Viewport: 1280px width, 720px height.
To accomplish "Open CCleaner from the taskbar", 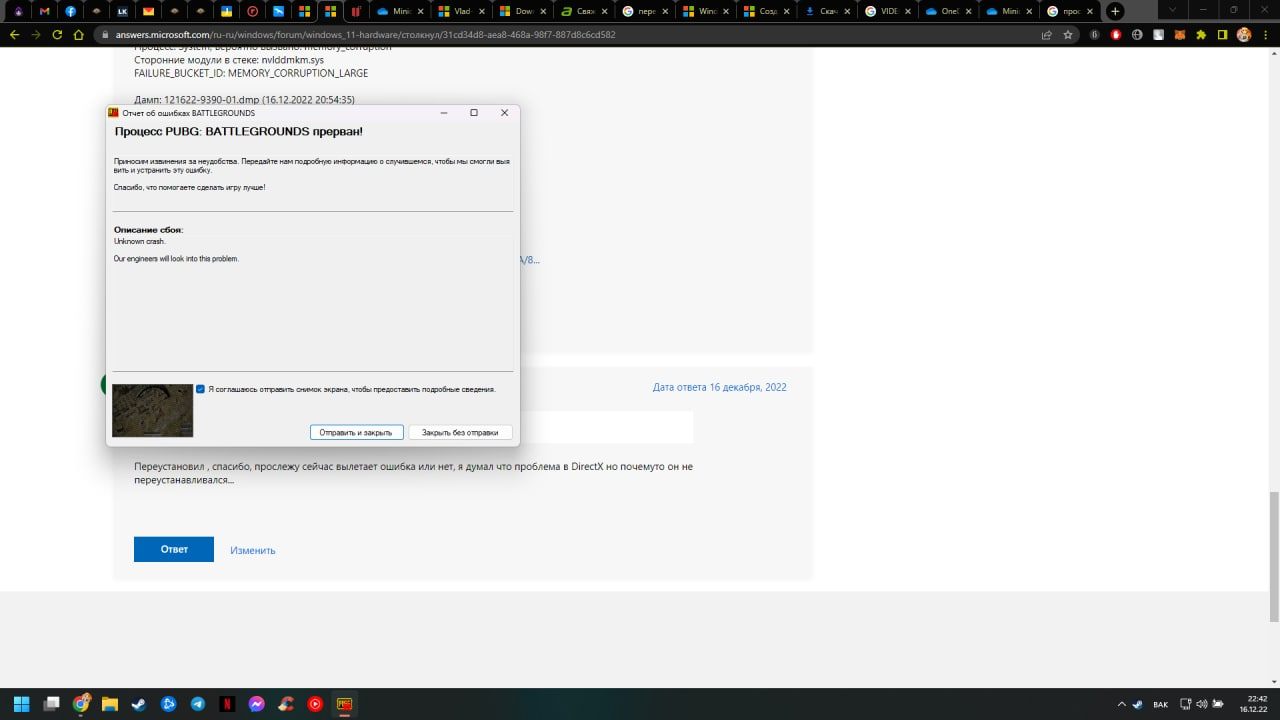I will click(286, 704).
